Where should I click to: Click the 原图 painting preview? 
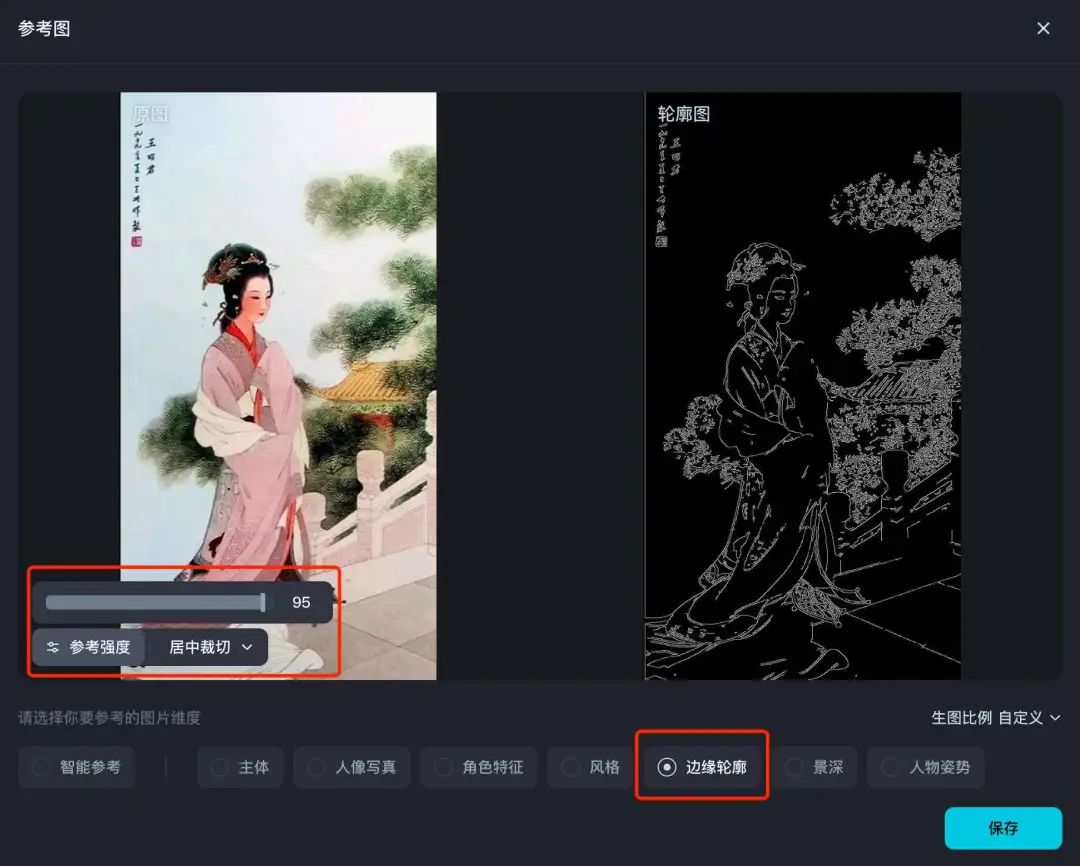click(x=278, y=386)
